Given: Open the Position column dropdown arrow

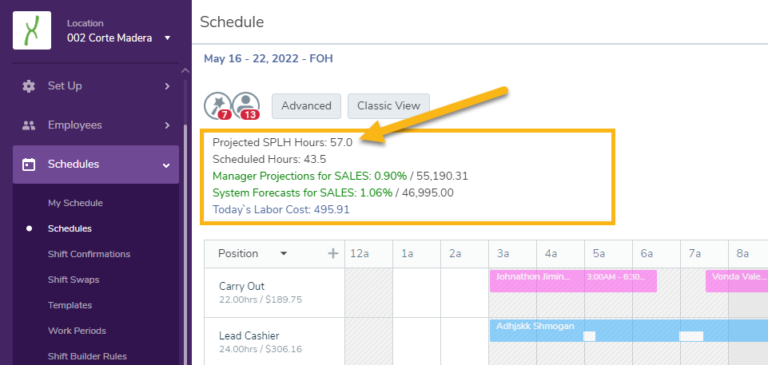Looking at the screenshot, I should [x=283, y=253].
